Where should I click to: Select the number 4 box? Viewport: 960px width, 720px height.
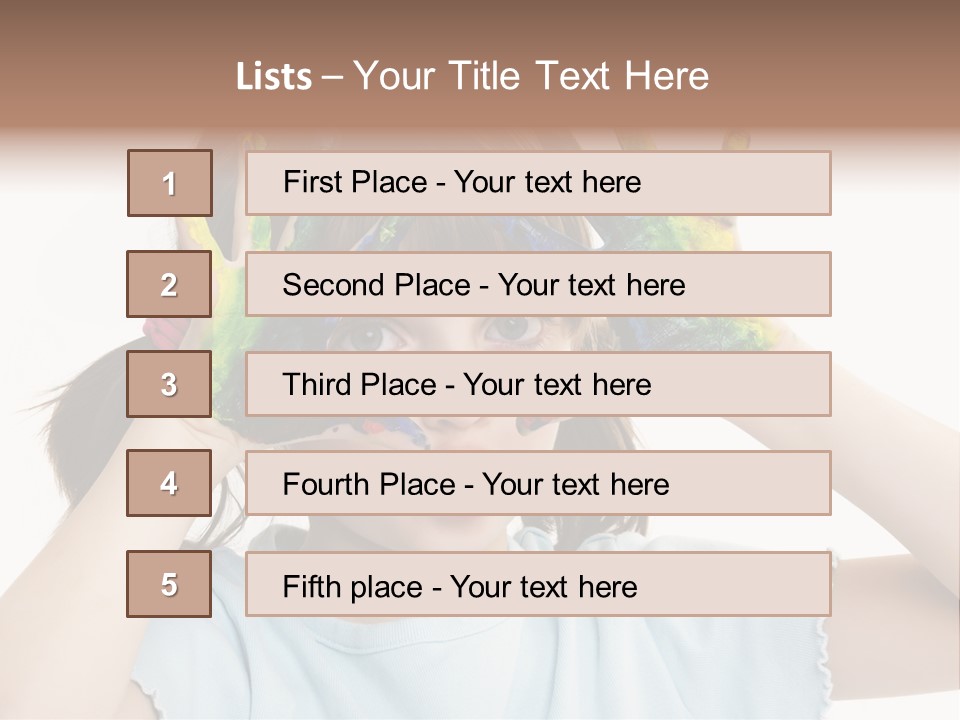[x=170, y=483]
